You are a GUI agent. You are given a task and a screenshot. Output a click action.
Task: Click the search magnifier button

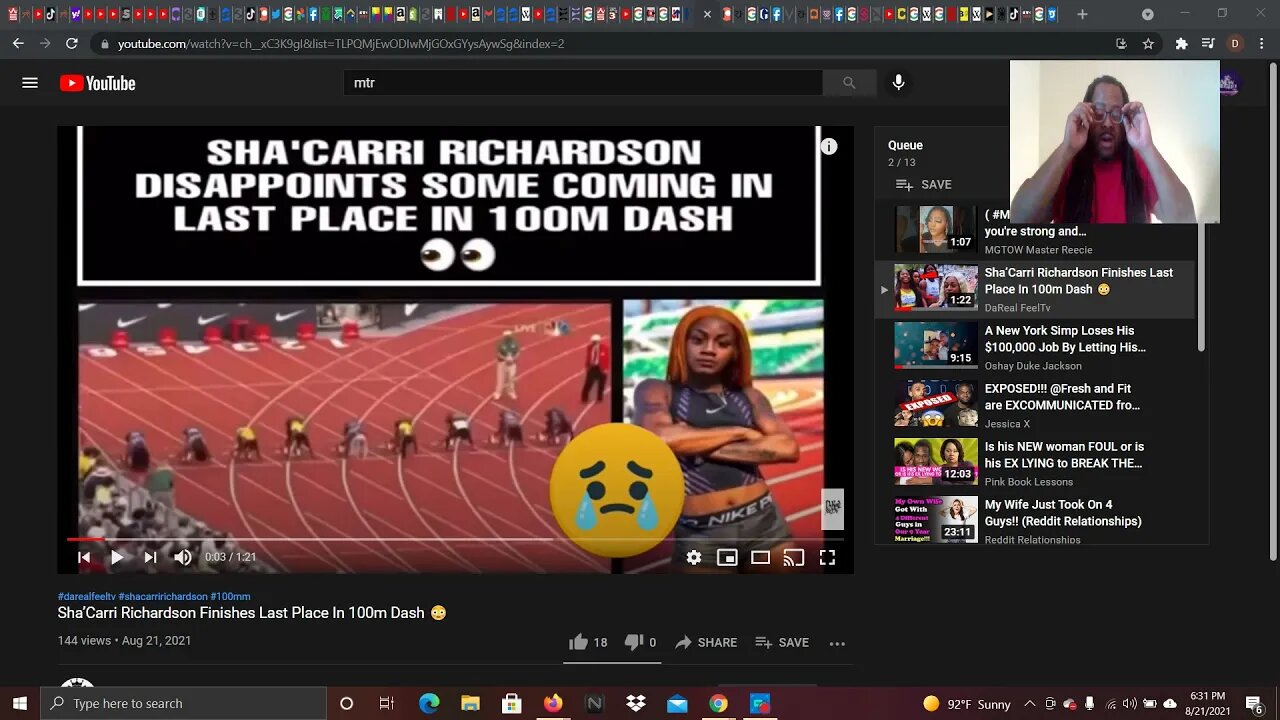(x=849, y=83)
